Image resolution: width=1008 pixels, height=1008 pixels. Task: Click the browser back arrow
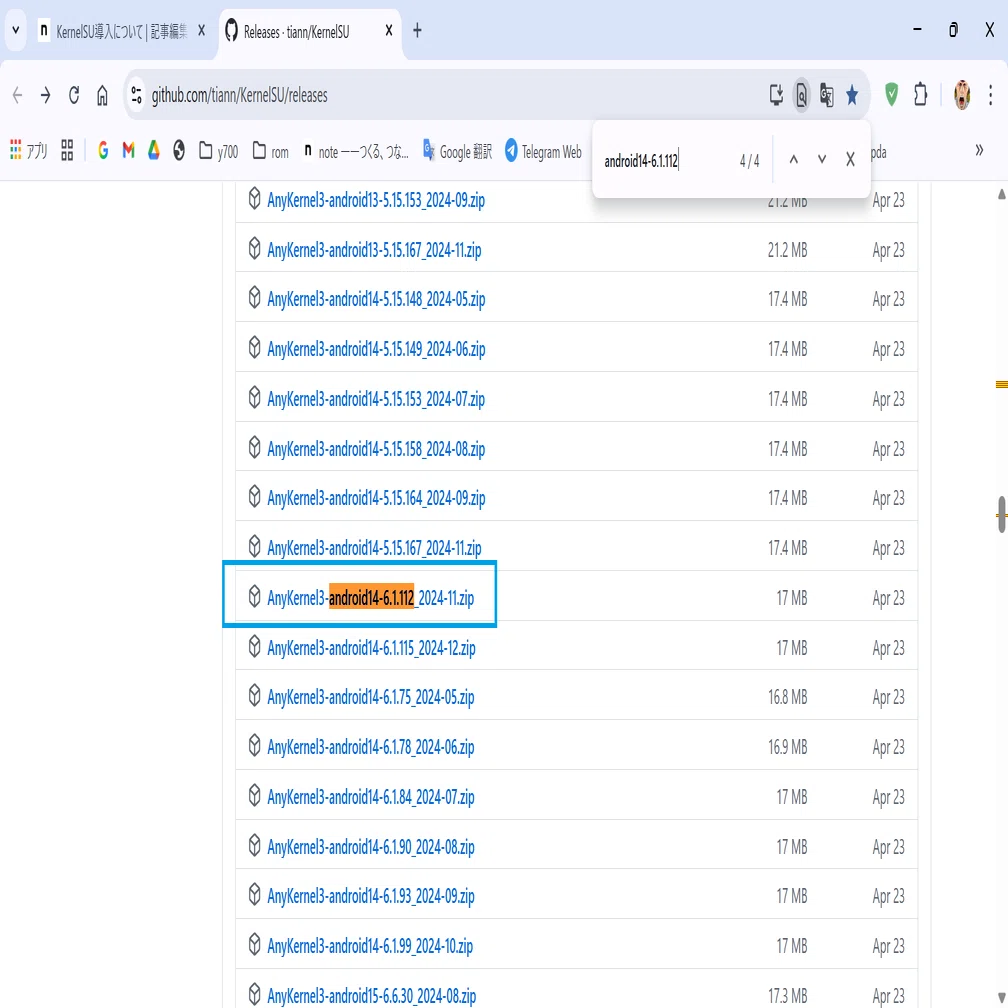tap(17, 96)
